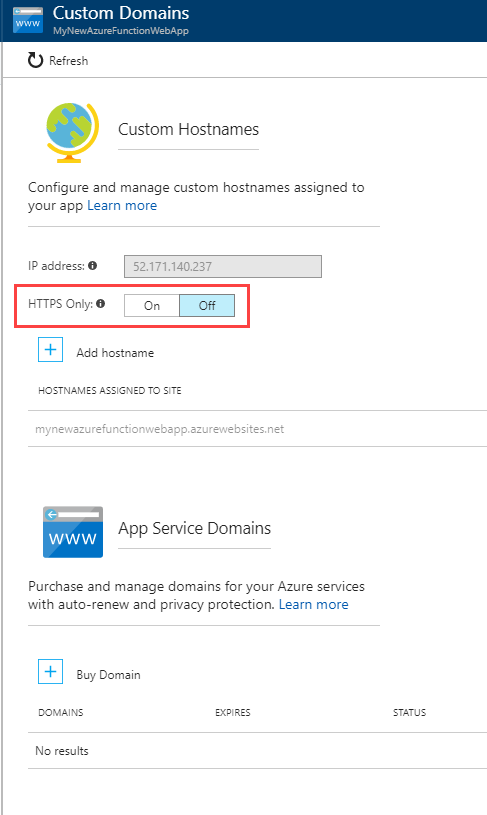Click the DOMAINS column header

click(61, 713)
